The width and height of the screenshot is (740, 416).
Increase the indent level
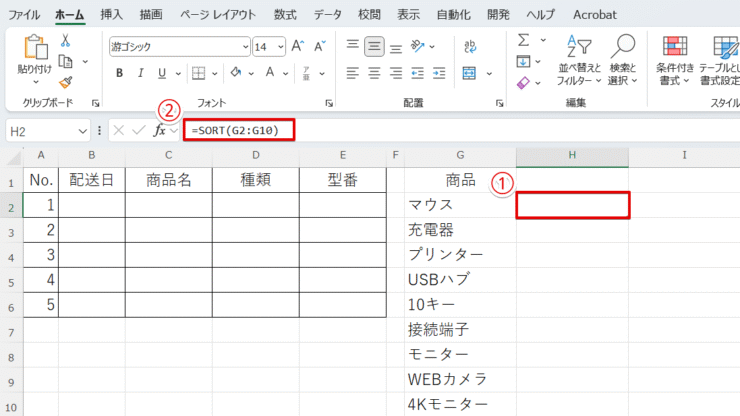[439, 73]
